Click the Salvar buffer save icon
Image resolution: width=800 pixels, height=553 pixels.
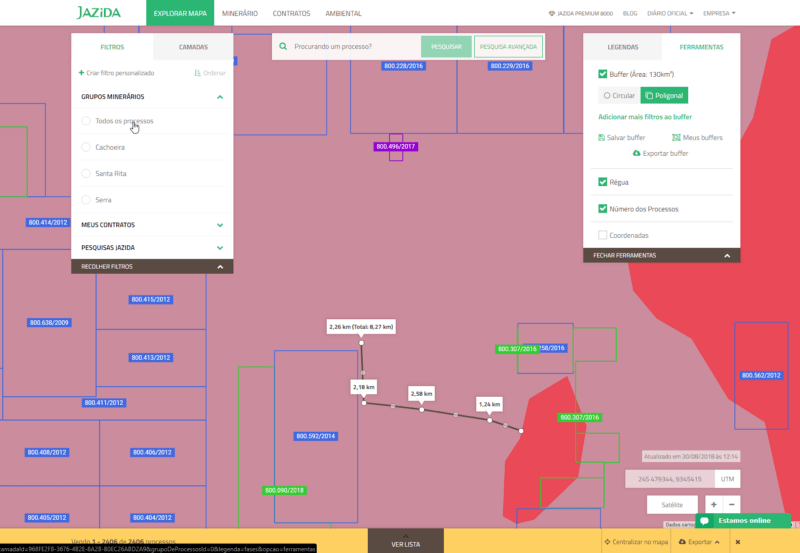pyautogui.click(x=602, y=137)
